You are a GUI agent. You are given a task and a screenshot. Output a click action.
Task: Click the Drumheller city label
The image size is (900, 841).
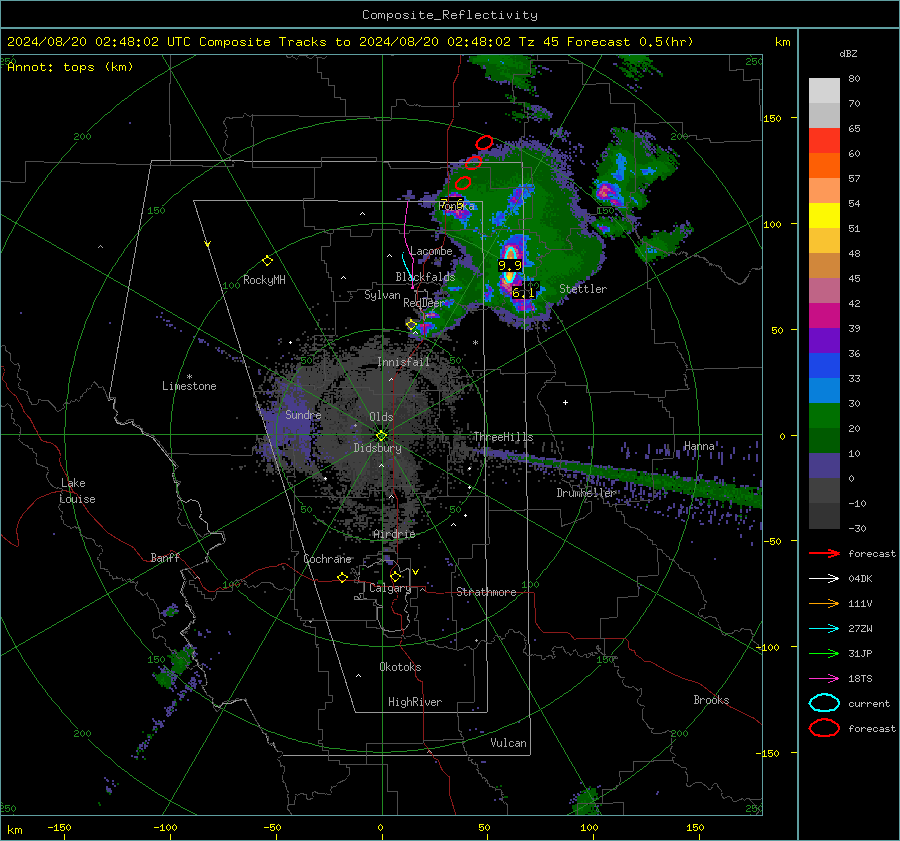pyautogui.click(x=585, y=493)
